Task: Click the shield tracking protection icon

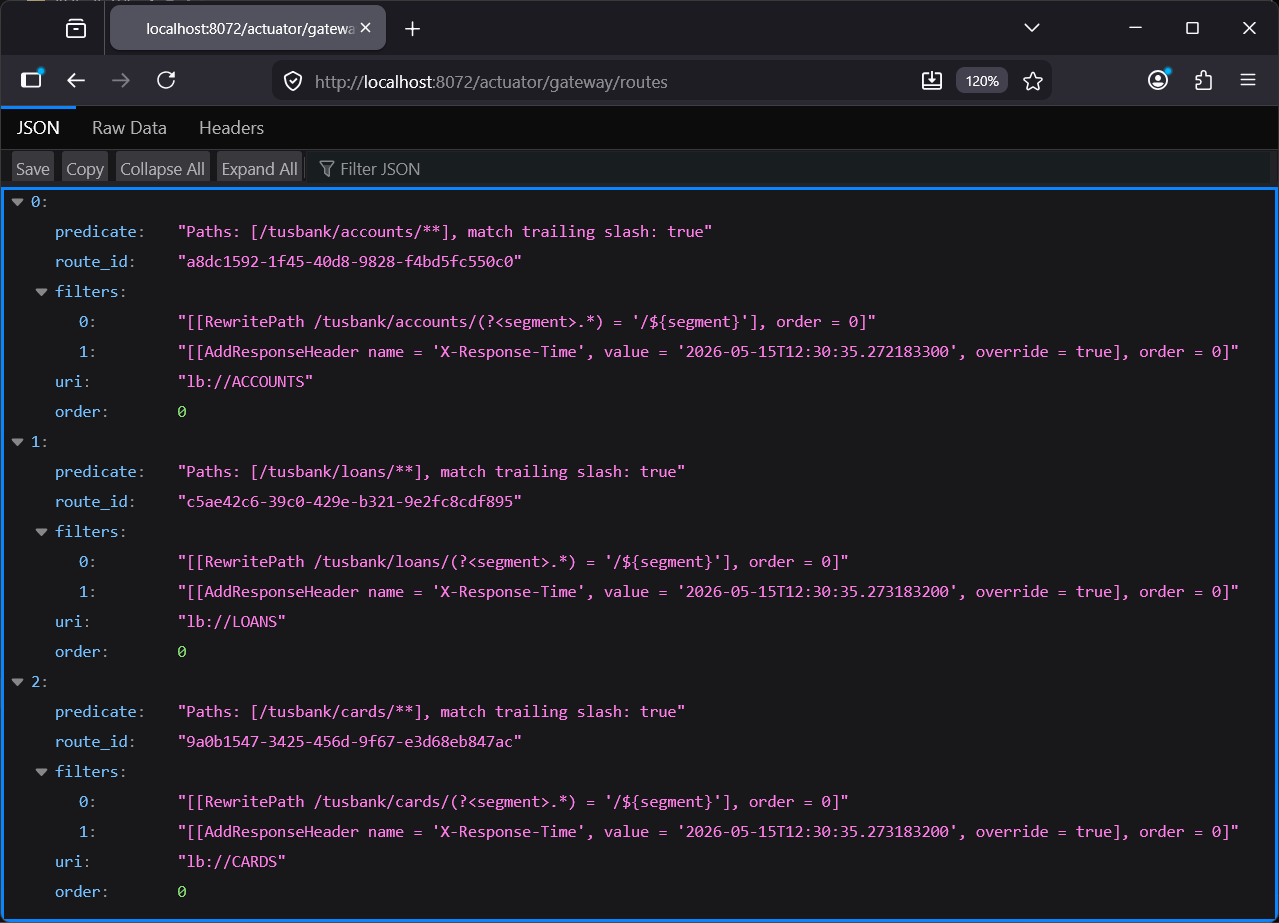Action: (293, 81)
